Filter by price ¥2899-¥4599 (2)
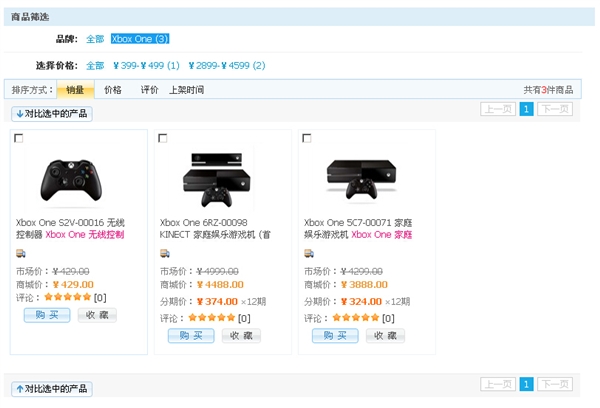The height and width of the screenshot is (408, 600). pos(227,66)
